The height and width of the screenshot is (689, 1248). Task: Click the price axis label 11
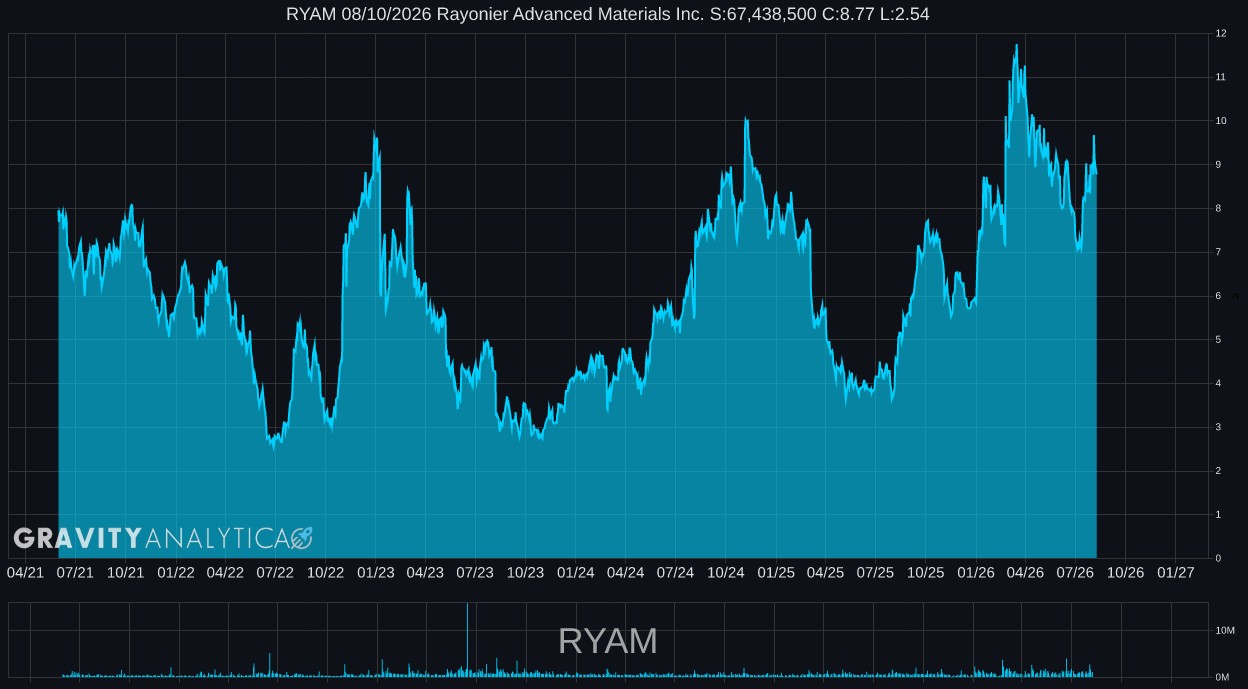(x=1220, y=77)
